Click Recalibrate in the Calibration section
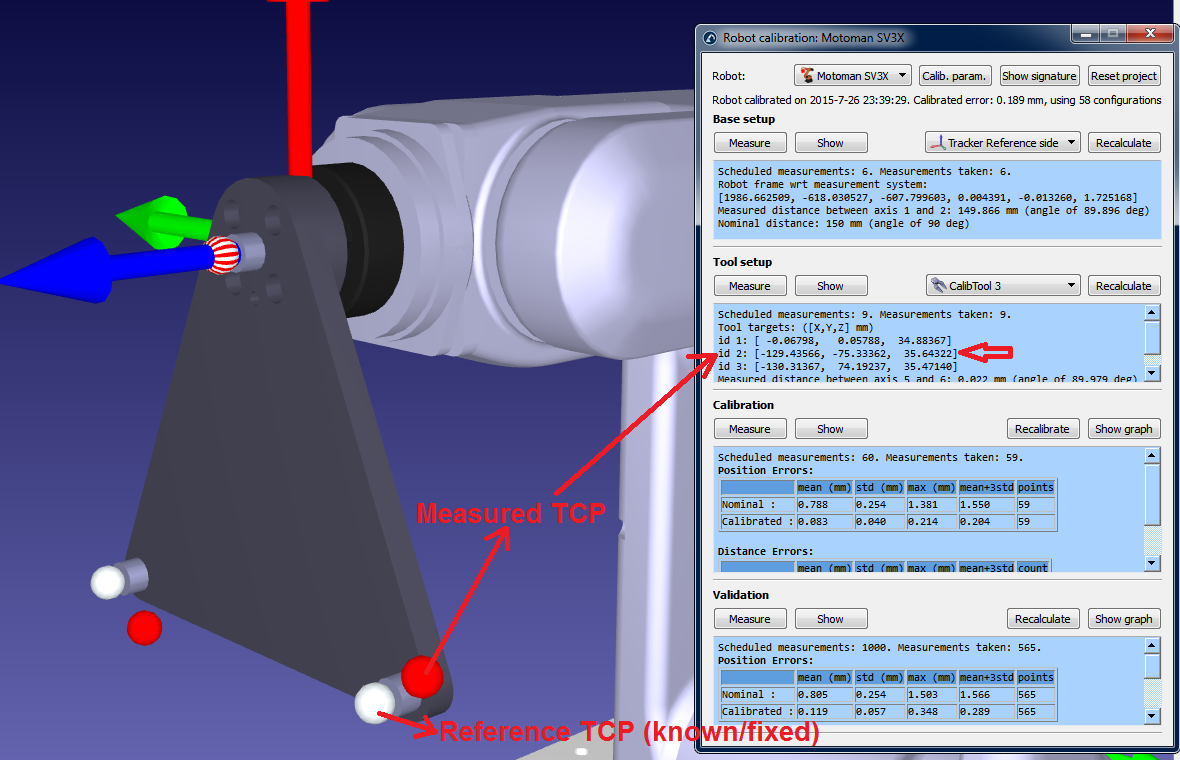Viewport: 1180px width, 760px height. point(1043,428)
